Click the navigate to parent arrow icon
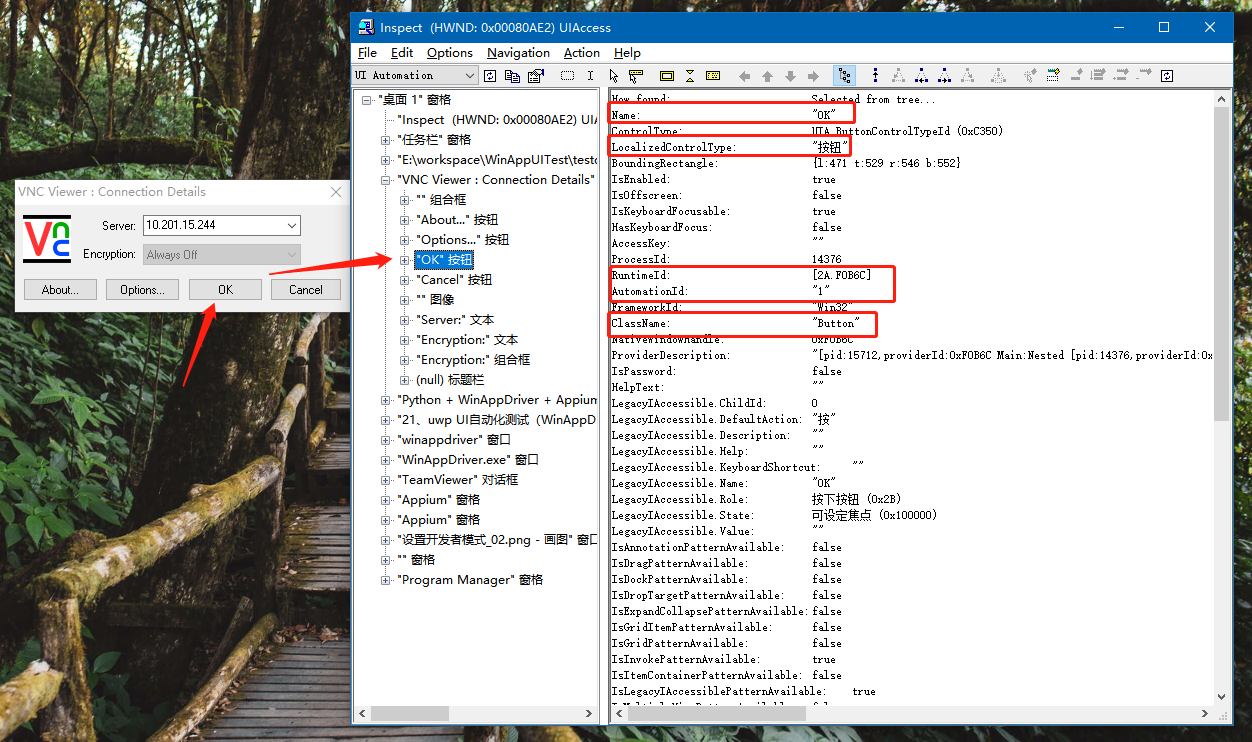Image resolution: width=1252 pixels, height=742 pixels. coord(766,75)
